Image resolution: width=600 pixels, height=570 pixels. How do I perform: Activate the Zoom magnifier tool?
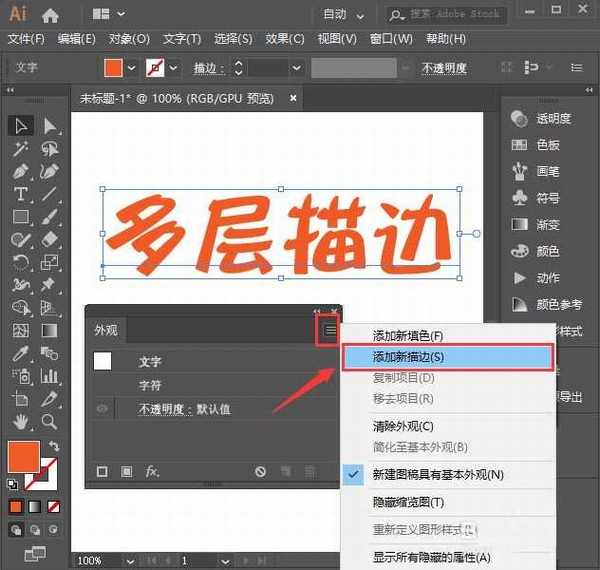point(49,421)
